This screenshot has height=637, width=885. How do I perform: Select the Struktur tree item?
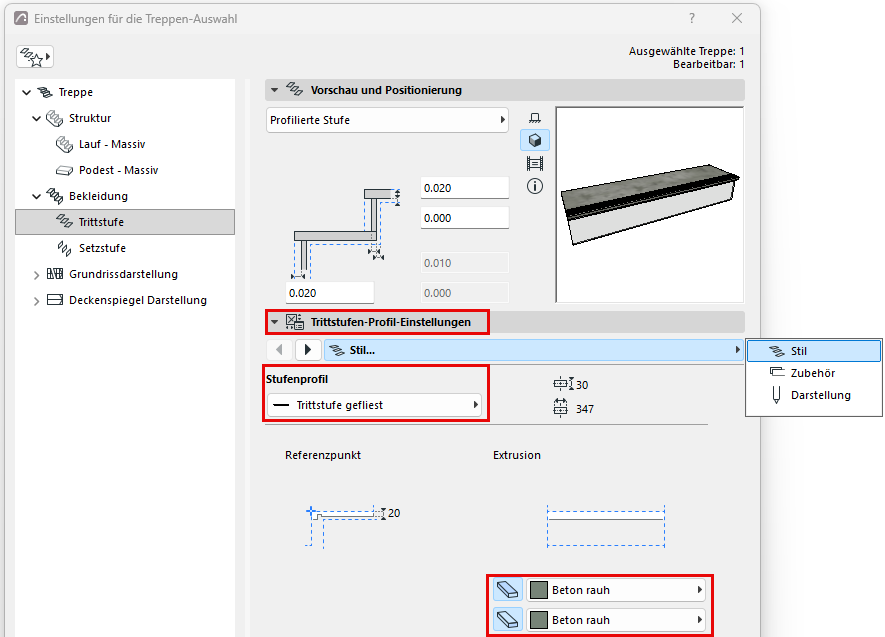90,118
